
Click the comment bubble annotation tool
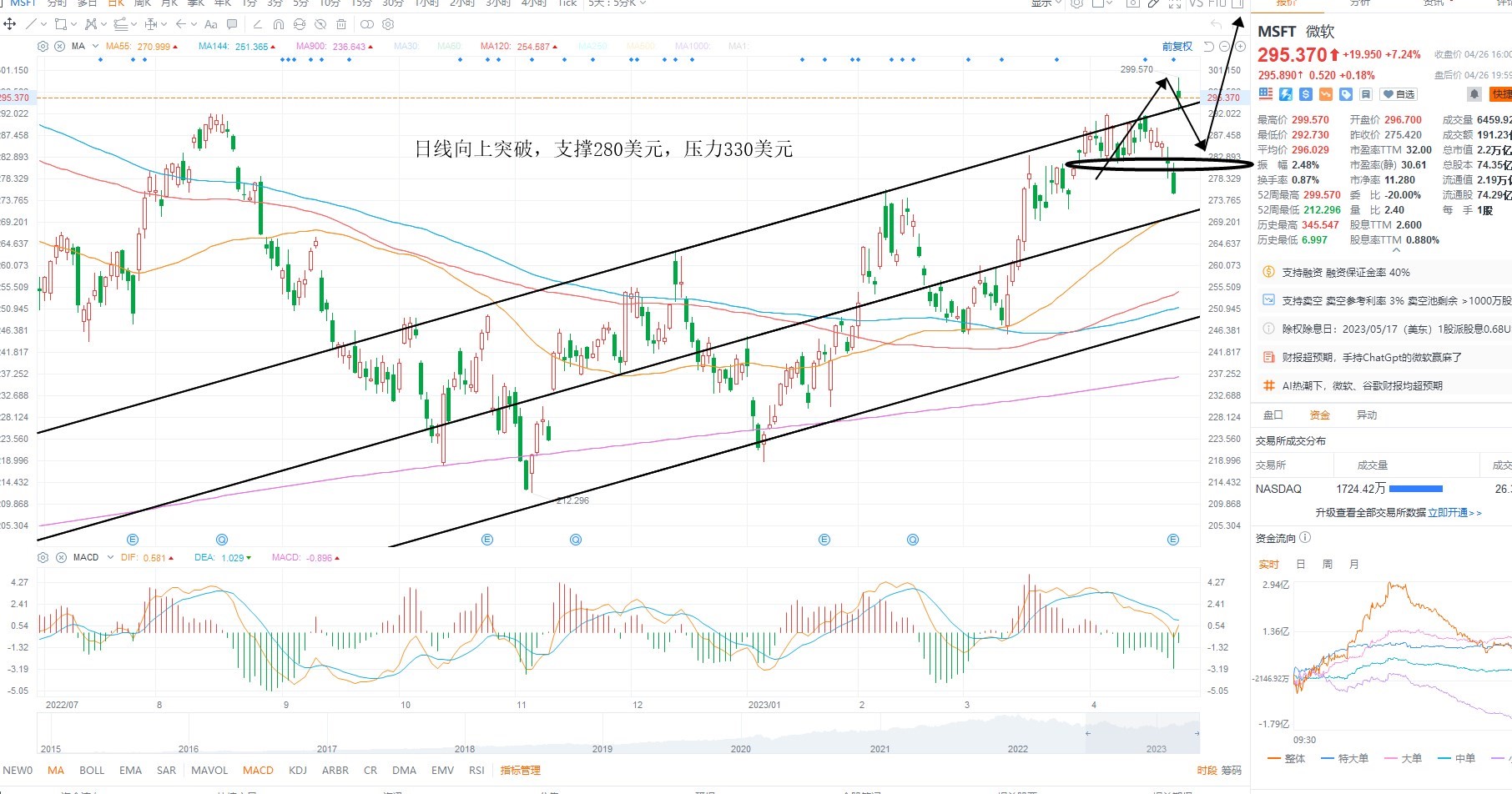coord(232,23)
